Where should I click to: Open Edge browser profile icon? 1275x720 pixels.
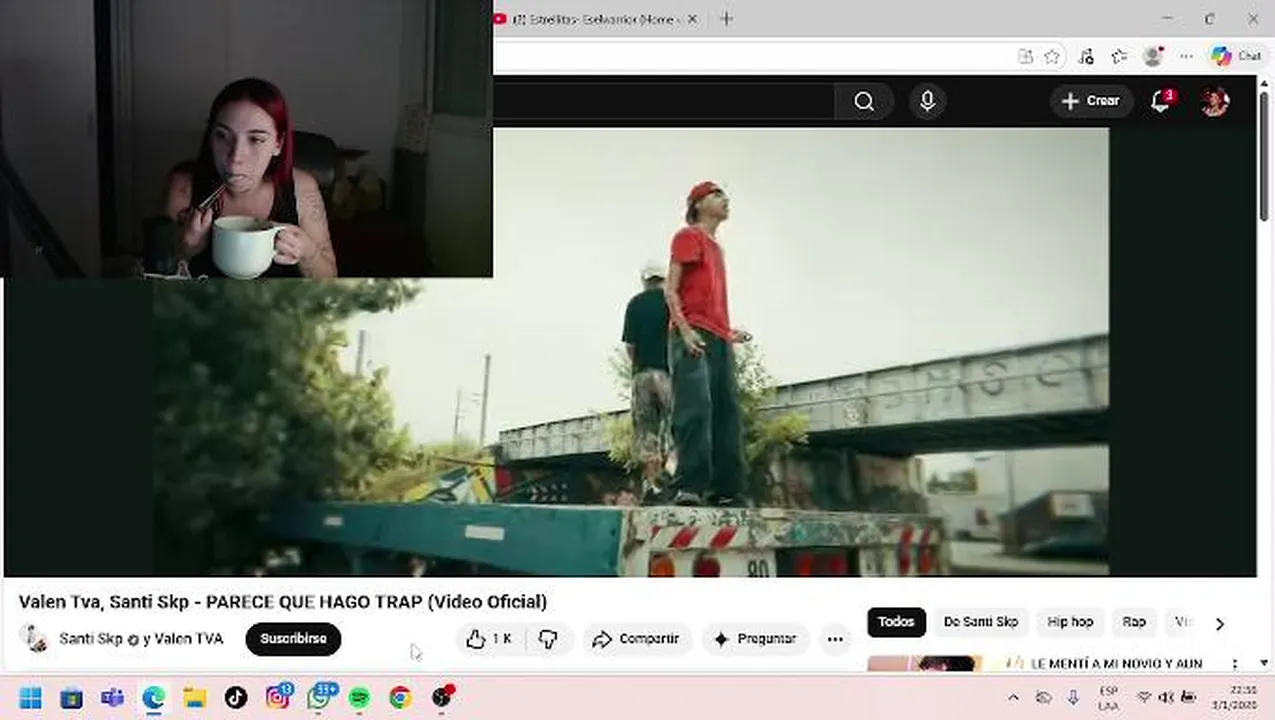[x=1153, y=57]
